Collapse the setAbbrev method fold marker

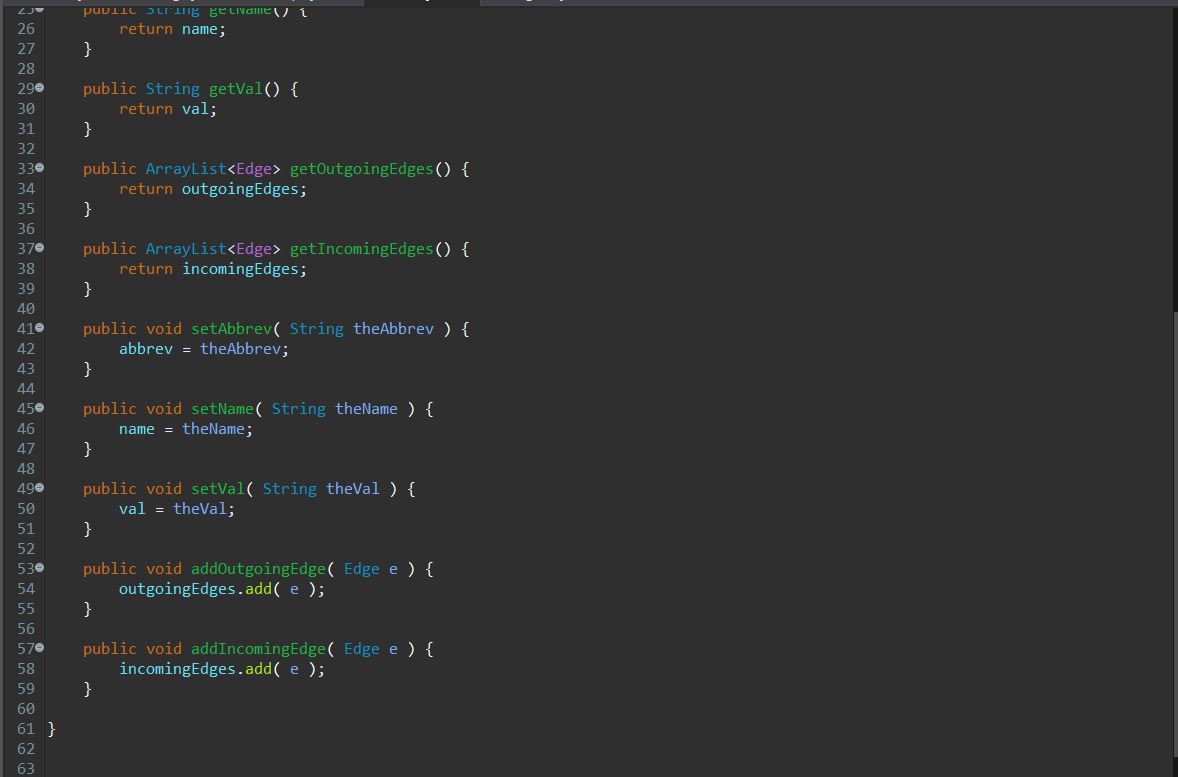(38, 328)
